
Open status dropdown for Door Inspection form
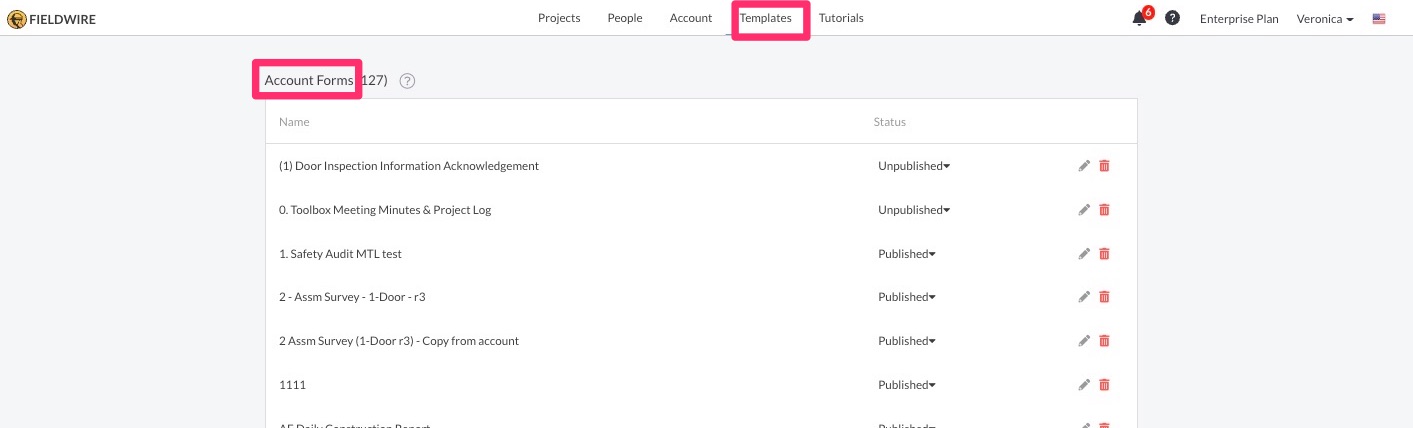click(913, 166)
